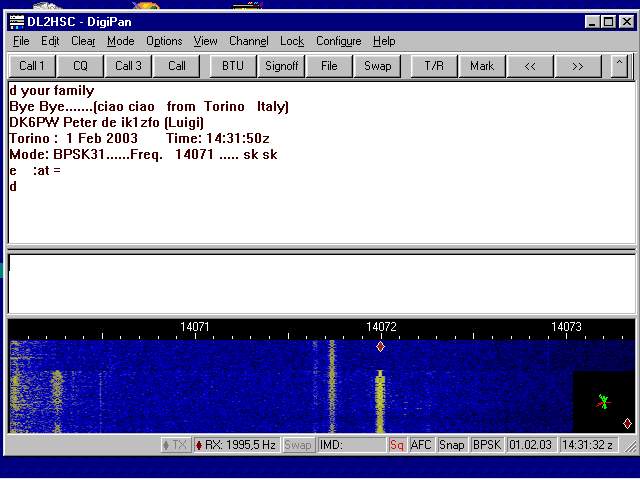This screenshot has width=640, height=480.
Task: Click inside the transmit text input pane
Action: (320, 283)
